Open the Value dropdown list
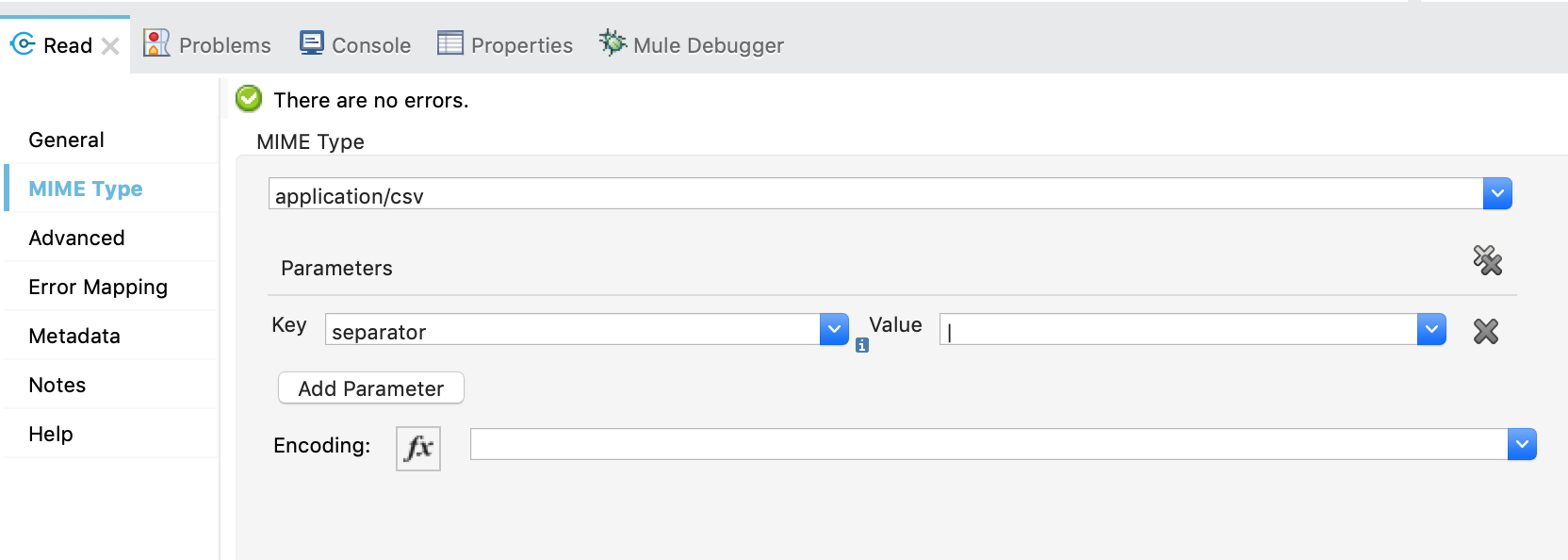 1431,329
